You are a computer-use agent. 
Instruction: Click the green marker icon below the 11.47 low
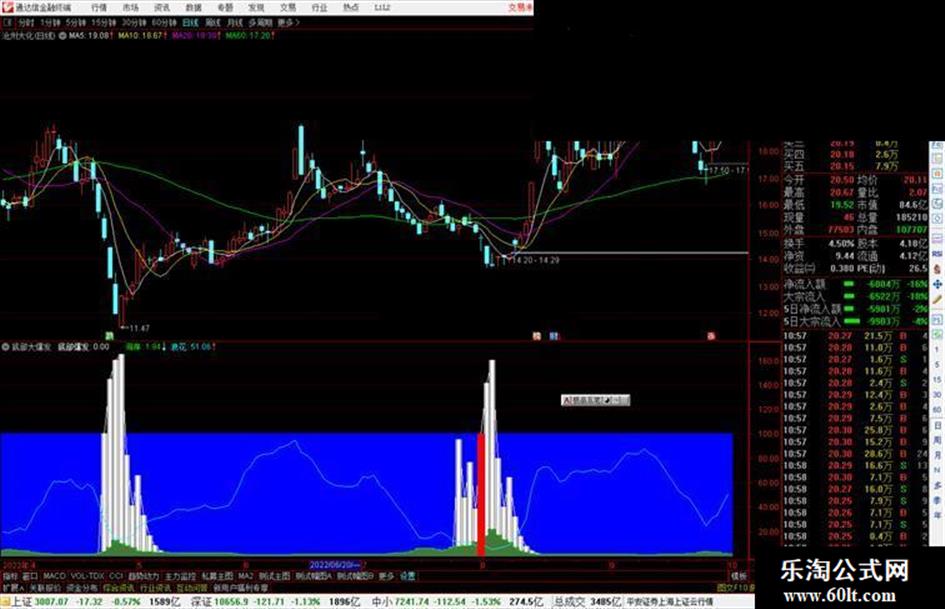[110, 336]
